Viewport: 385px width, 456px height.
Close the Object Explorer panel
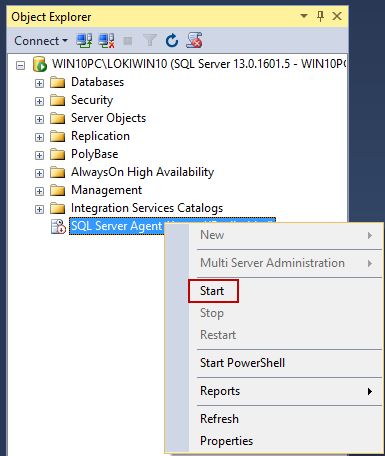pyautogui.click(x=337, y=16)
